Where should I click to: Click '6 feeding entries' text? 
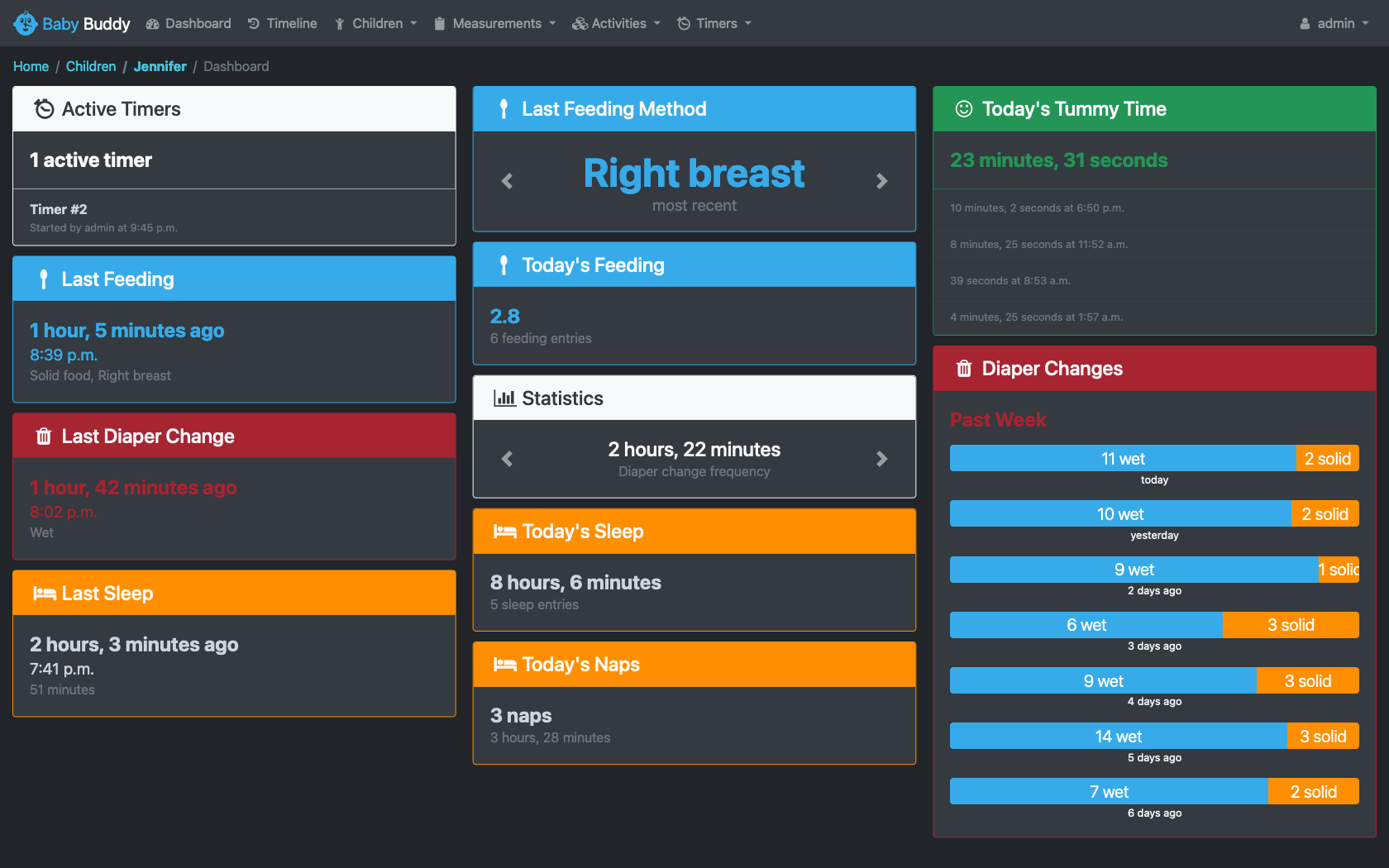pos(541,339)
